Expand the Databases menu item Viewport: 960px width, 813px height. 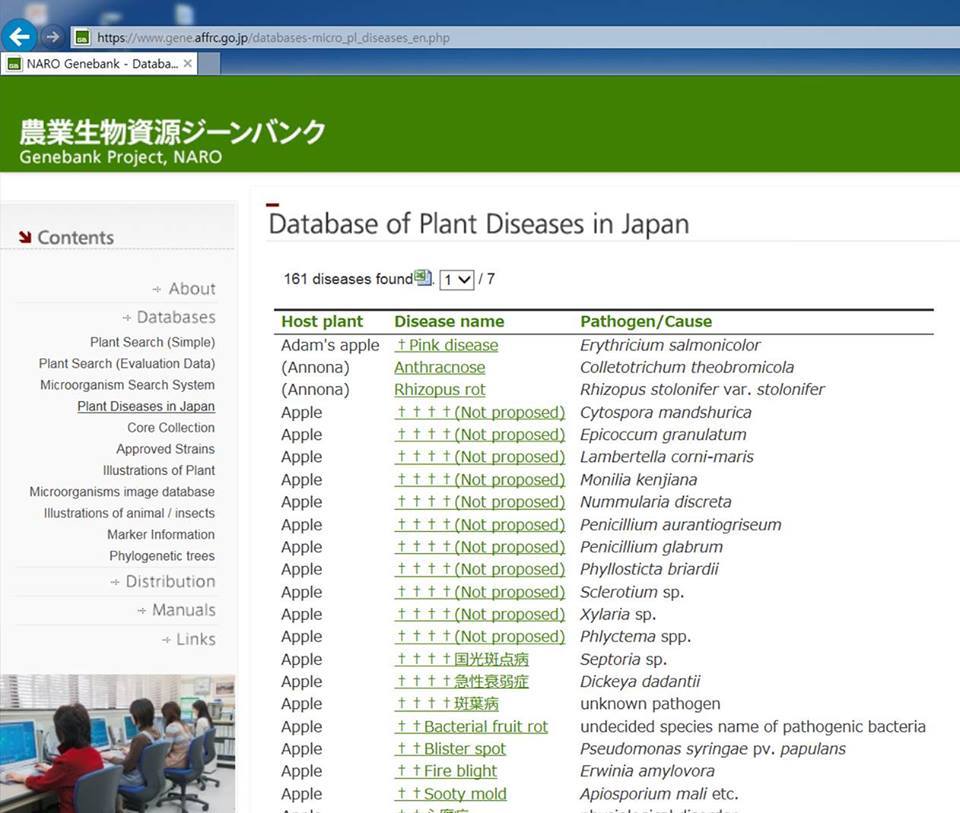pyautogui.click(x=170, y=317)
